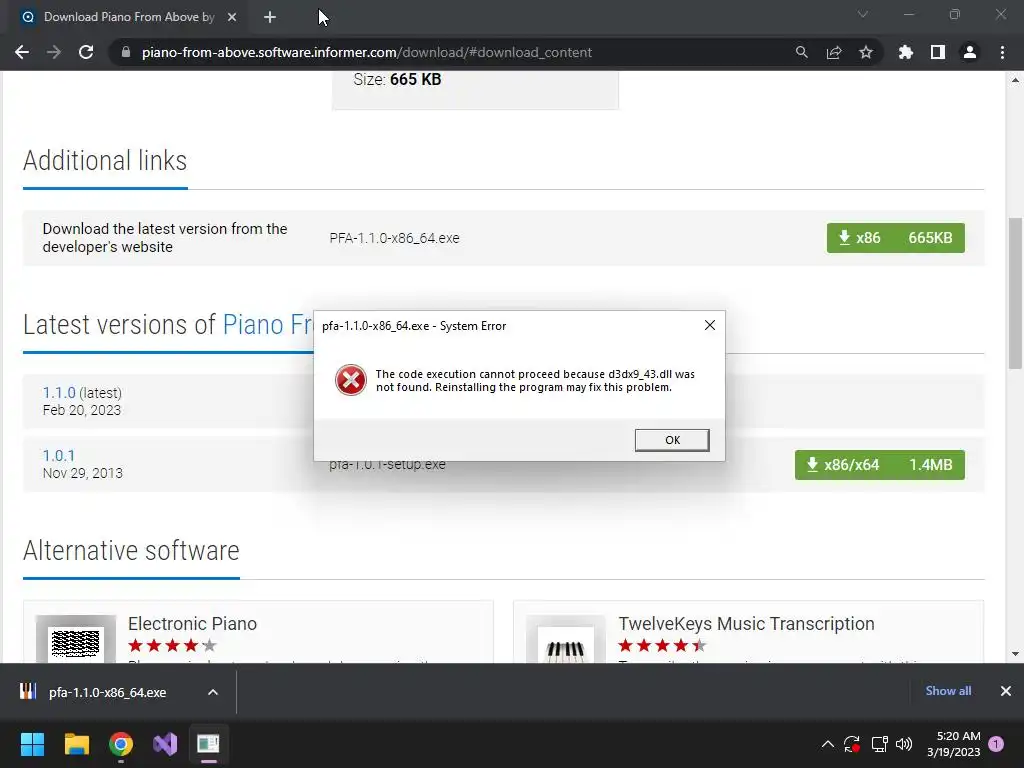This screenshot has height=768, width=1024.
Task: Toggle the browser side panel
Action: pos(938,52)
